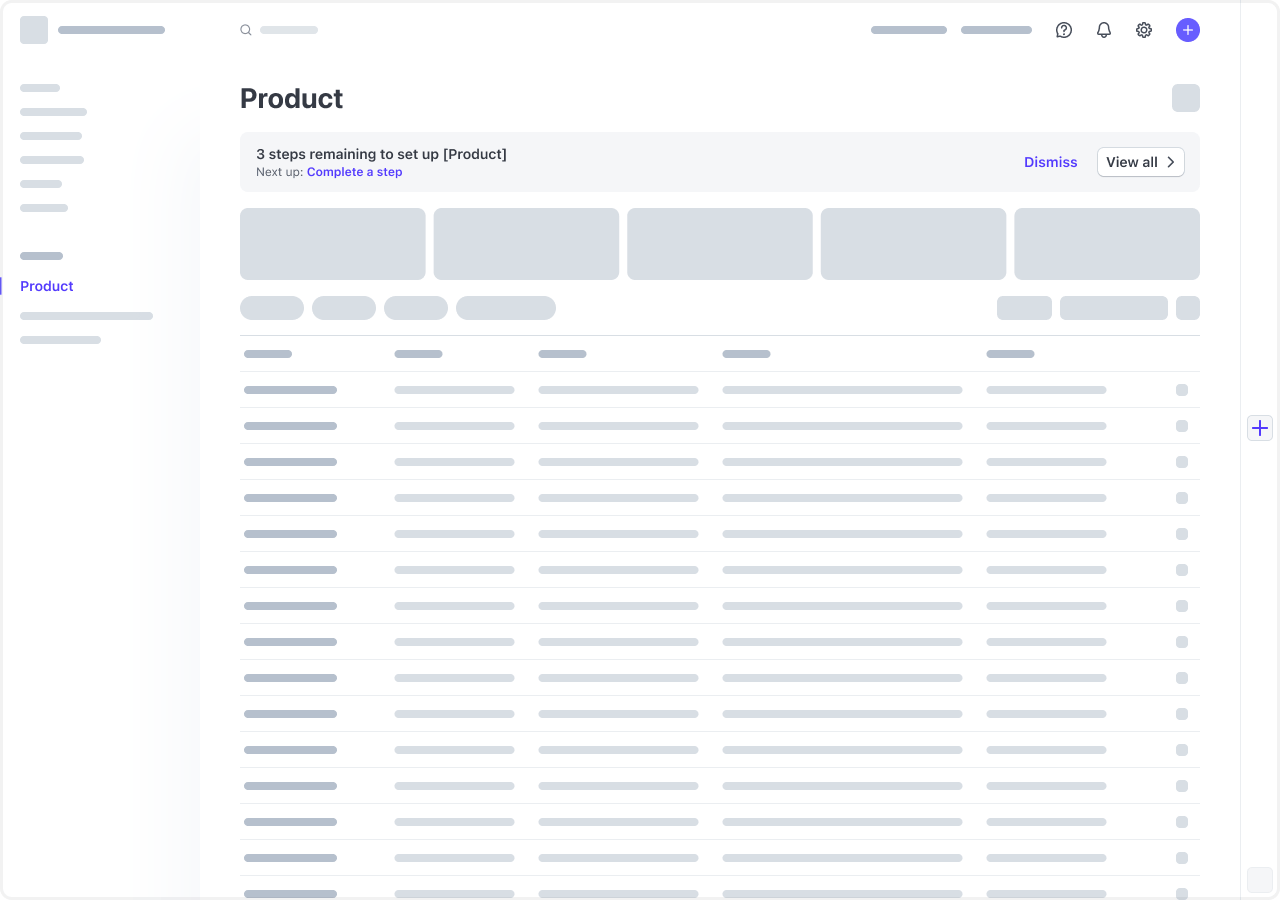Image resolution: width=1280 pixels, height=900 pixels.
Task: Toggle the square control beside the page title
Action: point(1185,98)
